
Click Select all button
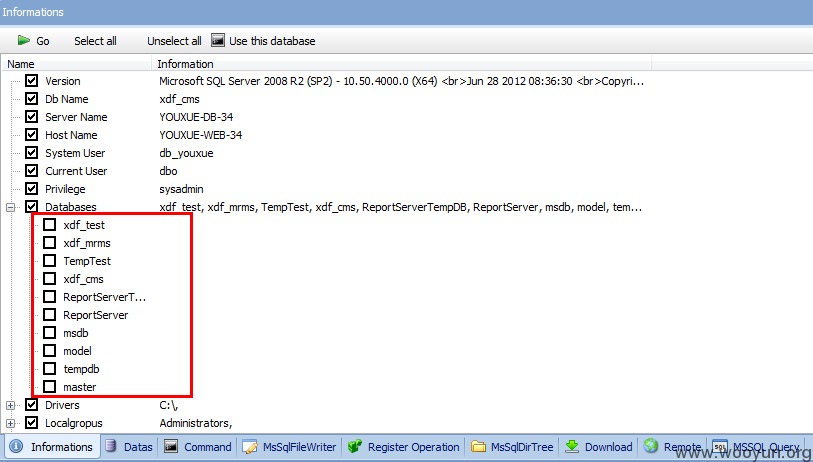tap(95, 41)
